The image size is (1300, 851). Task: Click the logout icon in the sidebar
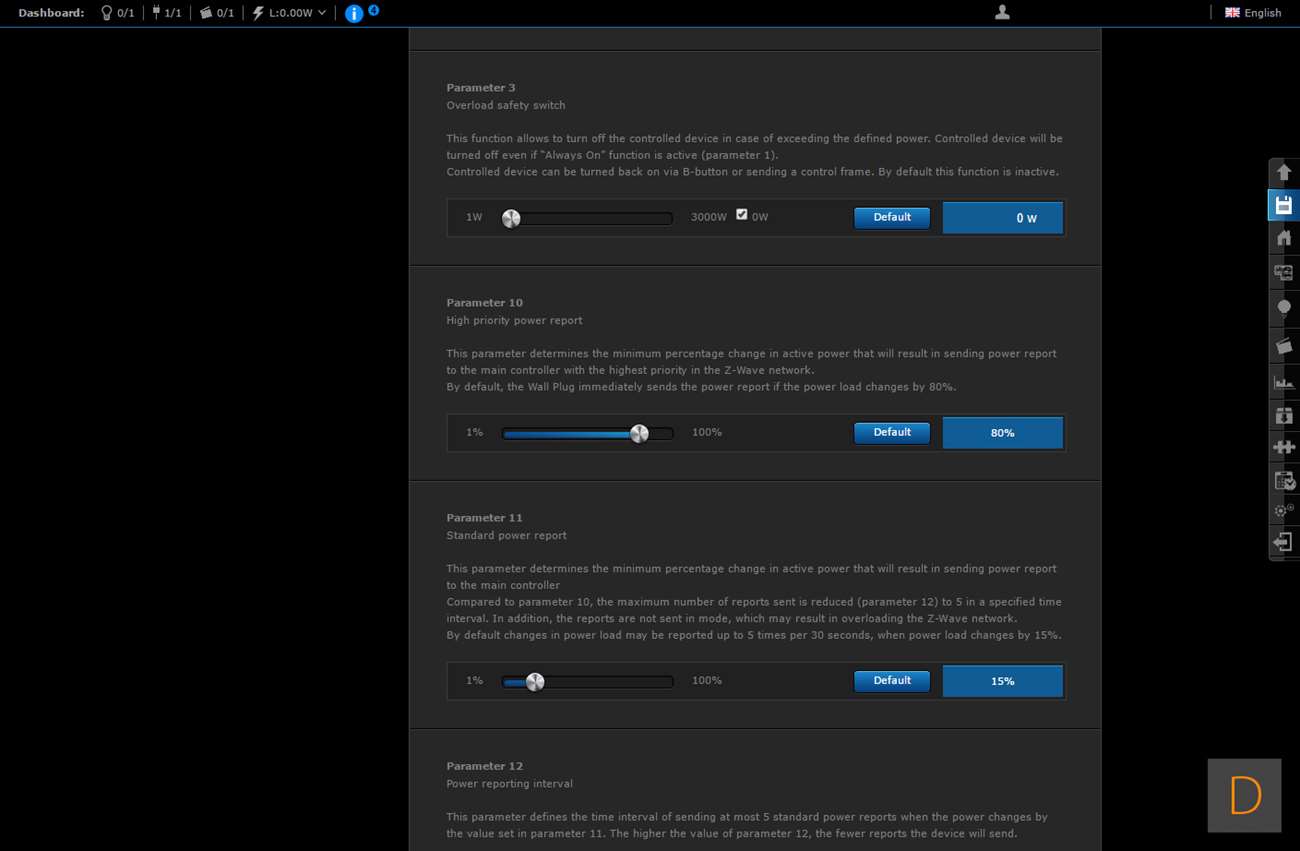(x=1283, y=542)
